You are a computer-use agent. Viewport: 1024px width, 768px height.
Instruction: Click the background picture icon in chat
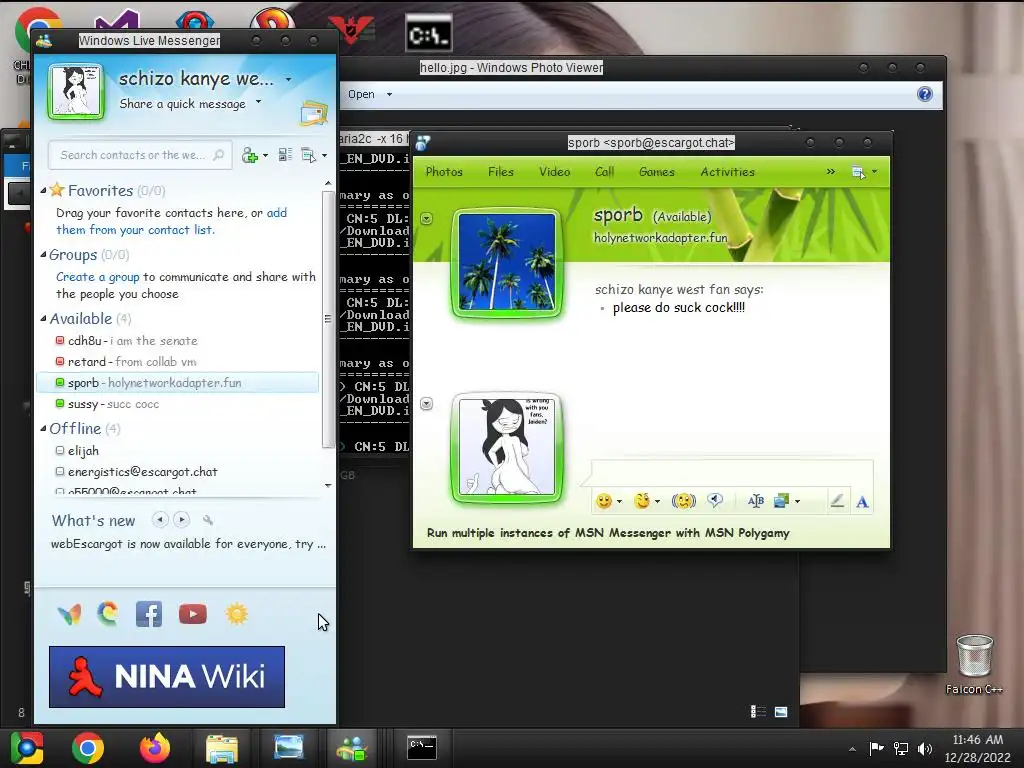tap(782, 501)
